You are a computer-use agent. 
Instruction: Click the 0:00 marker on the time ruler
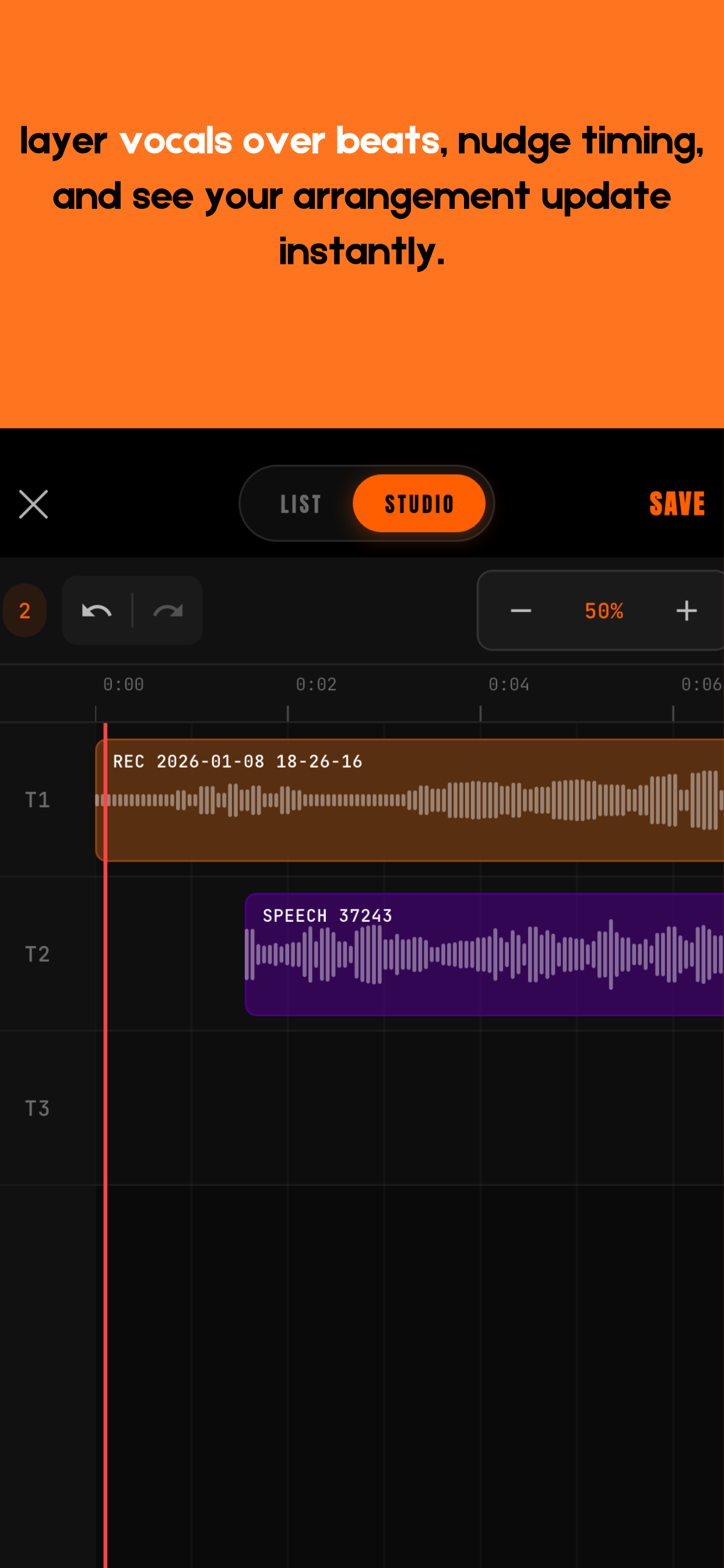pos(124,685)
